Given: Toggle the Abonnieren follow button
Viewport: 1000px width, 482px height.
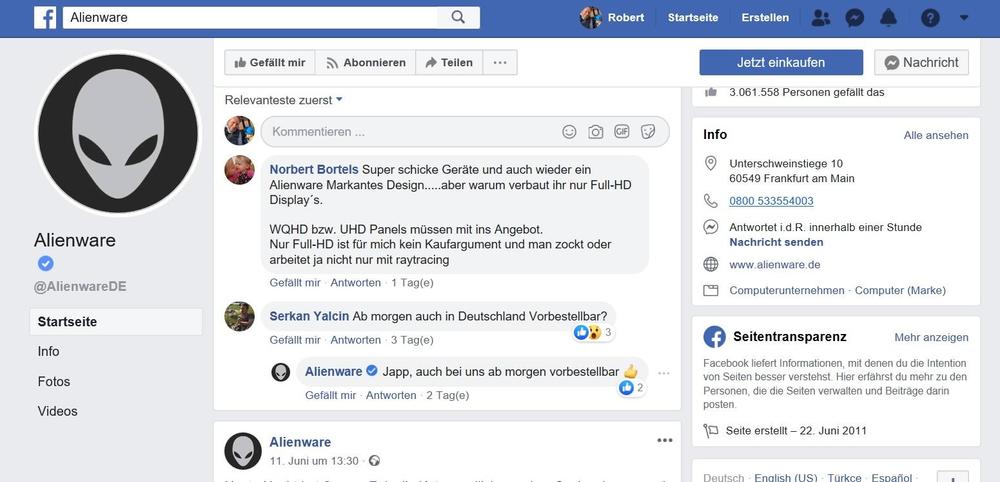Looking at the screenshot, I should (x=365, y=62).
